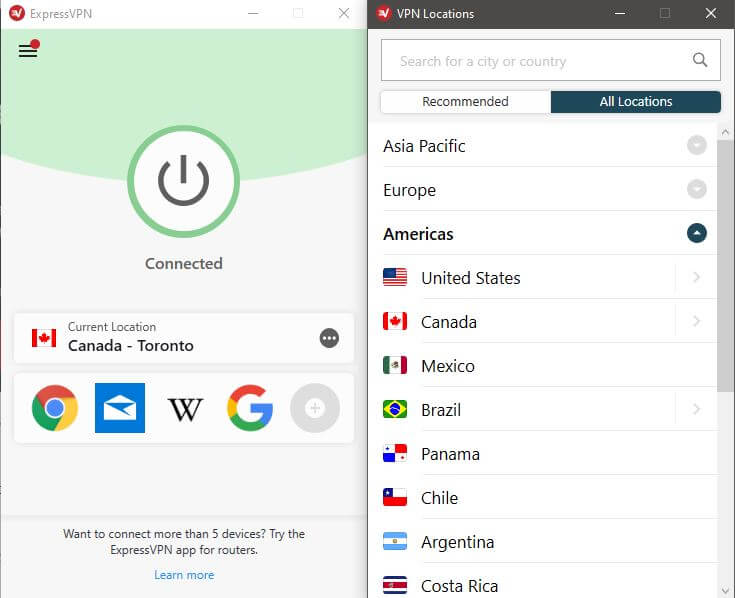Screen dimensions: 735x598
Task: Click the locations list vertical scrollbar
Action: [725, 265]
